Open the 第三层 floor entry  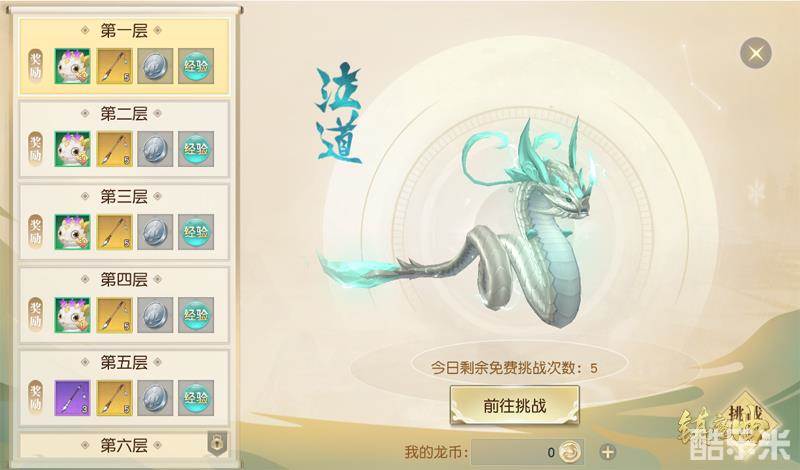[124, 222]
